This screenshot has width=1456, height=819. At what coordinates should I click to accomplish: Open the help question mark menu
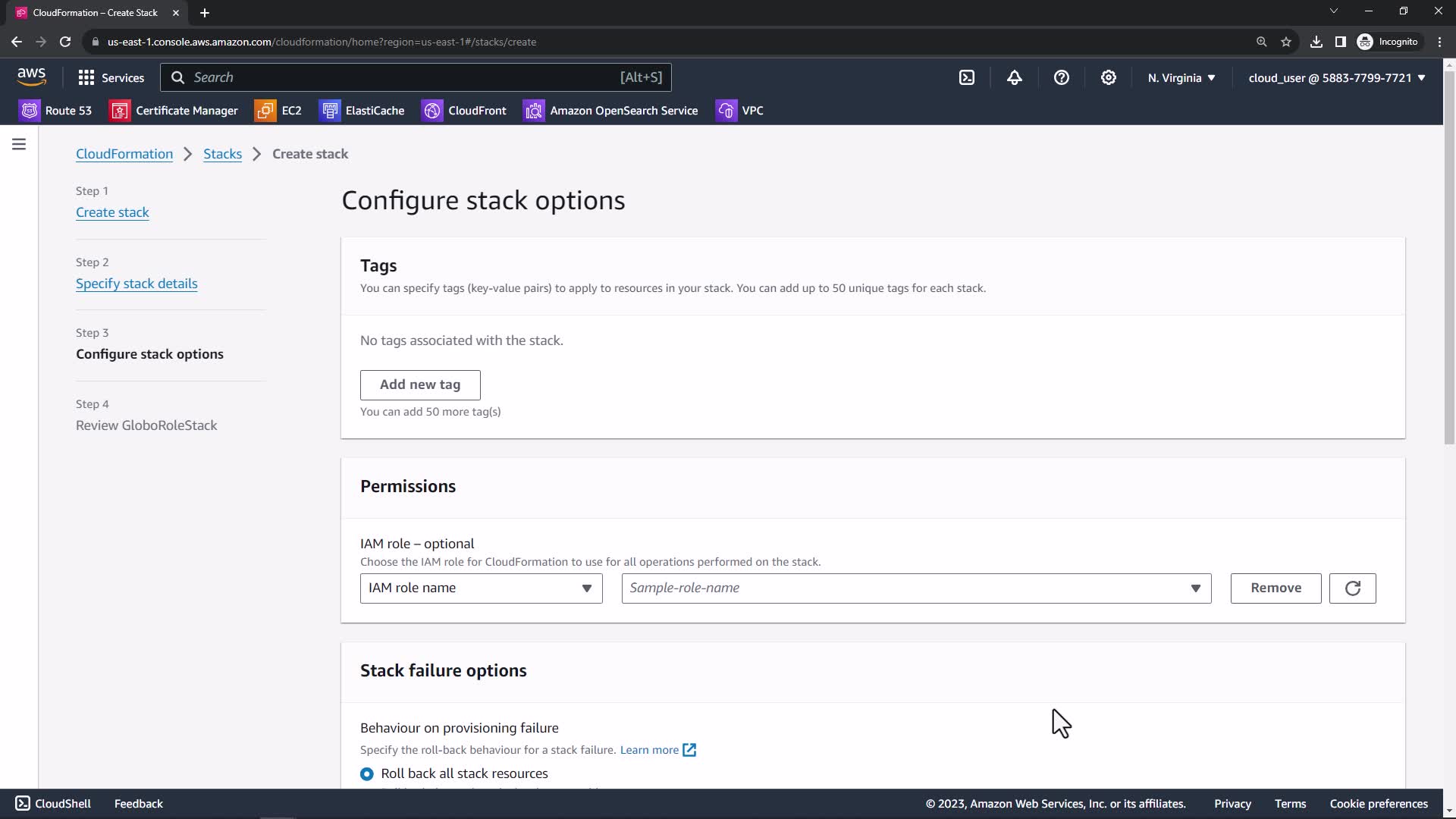coord(1061,77)
